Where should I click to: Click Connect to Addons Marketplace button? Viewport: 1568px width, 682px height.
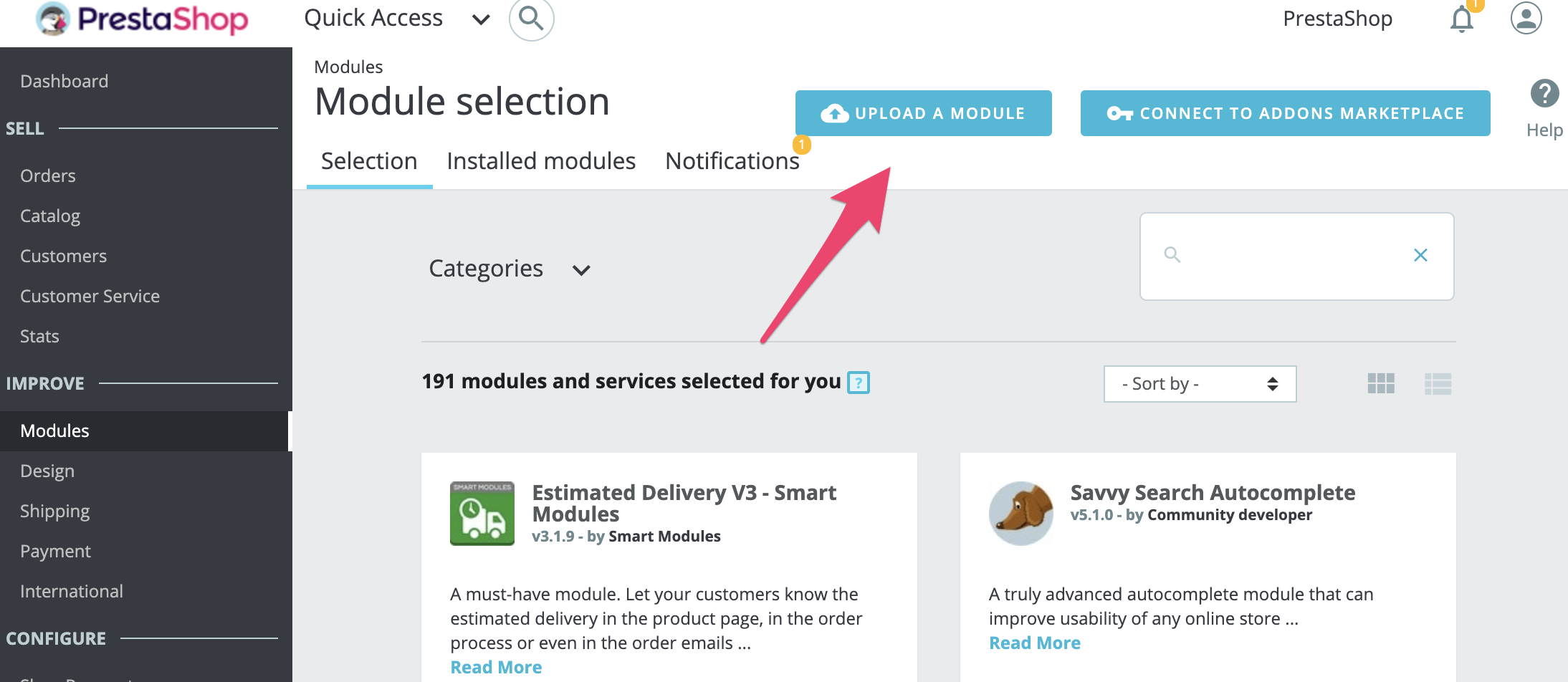click(1285, 113)
